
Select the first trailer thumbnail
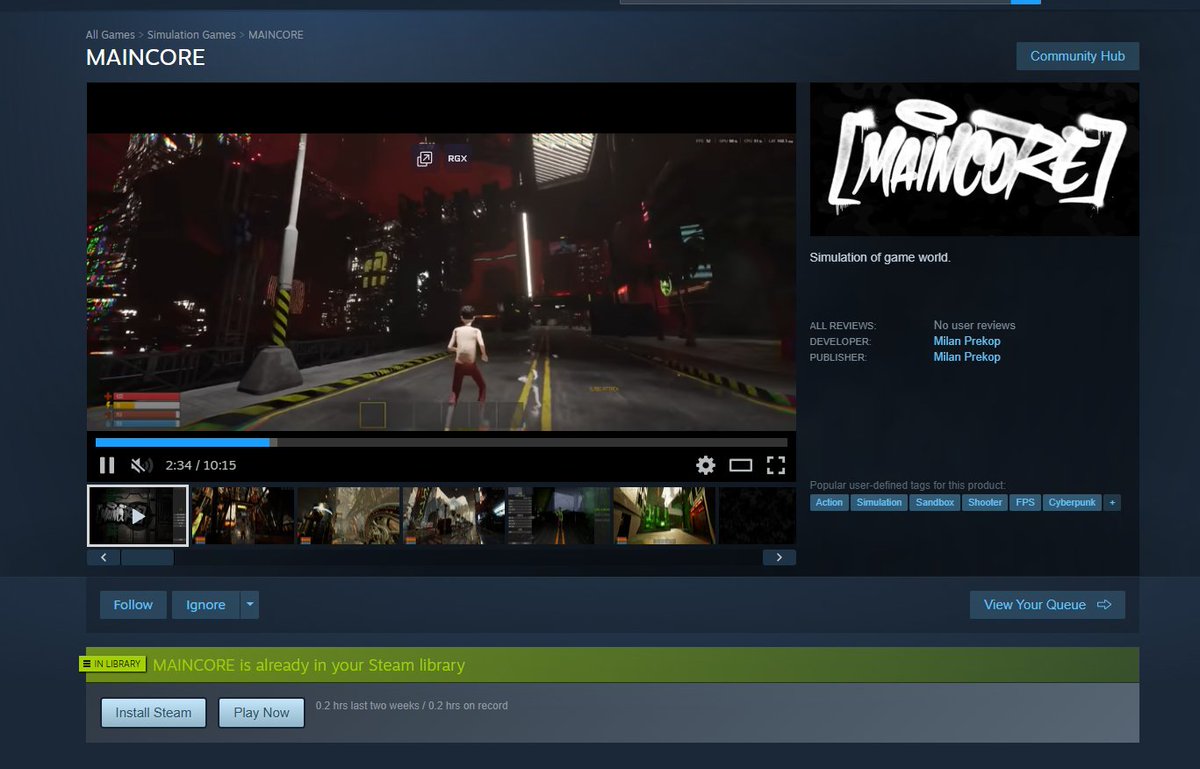tap(138, 515)
